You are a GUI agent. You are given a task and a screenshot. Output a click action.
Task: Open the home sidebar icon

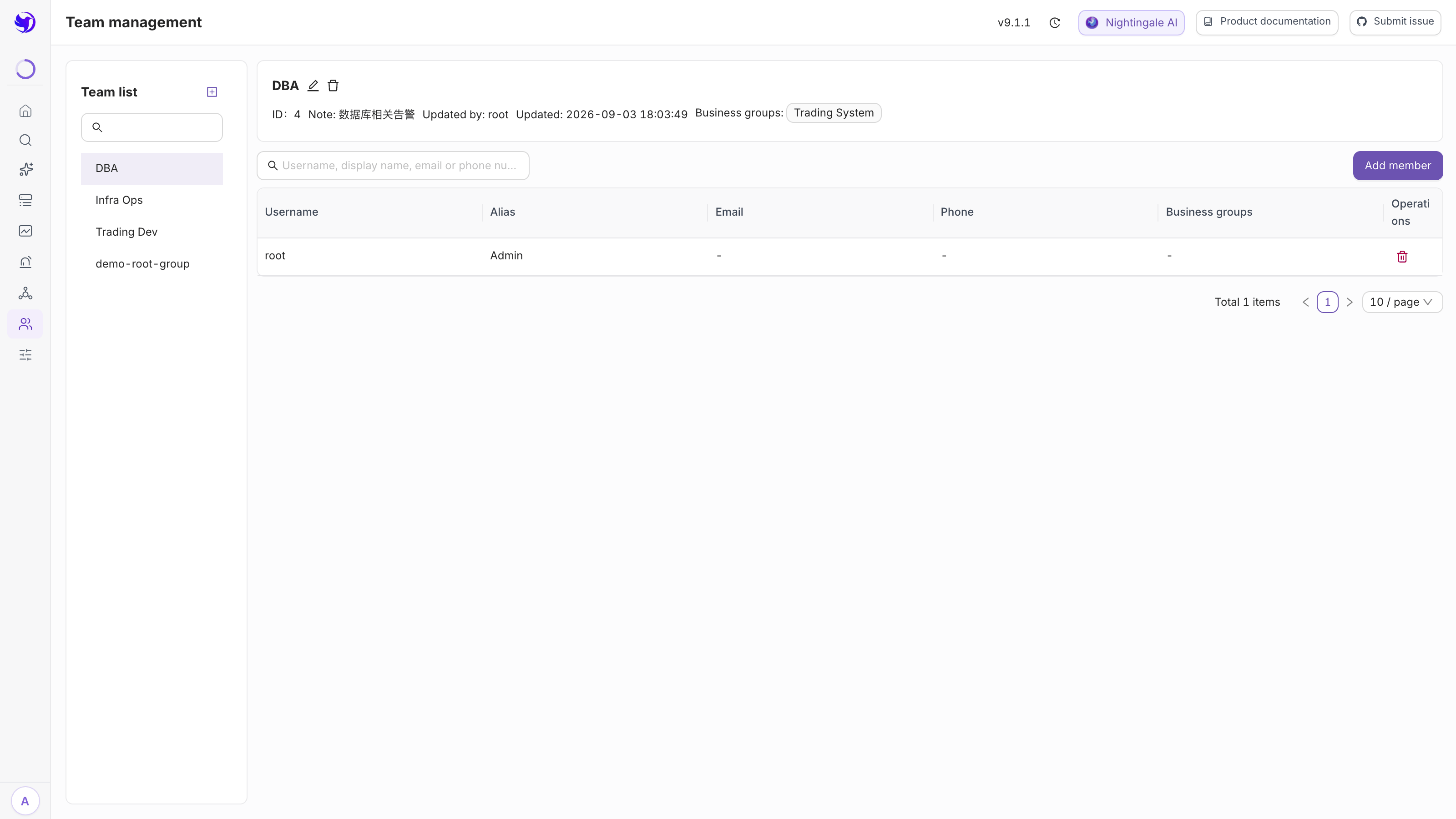click(25, 111)
